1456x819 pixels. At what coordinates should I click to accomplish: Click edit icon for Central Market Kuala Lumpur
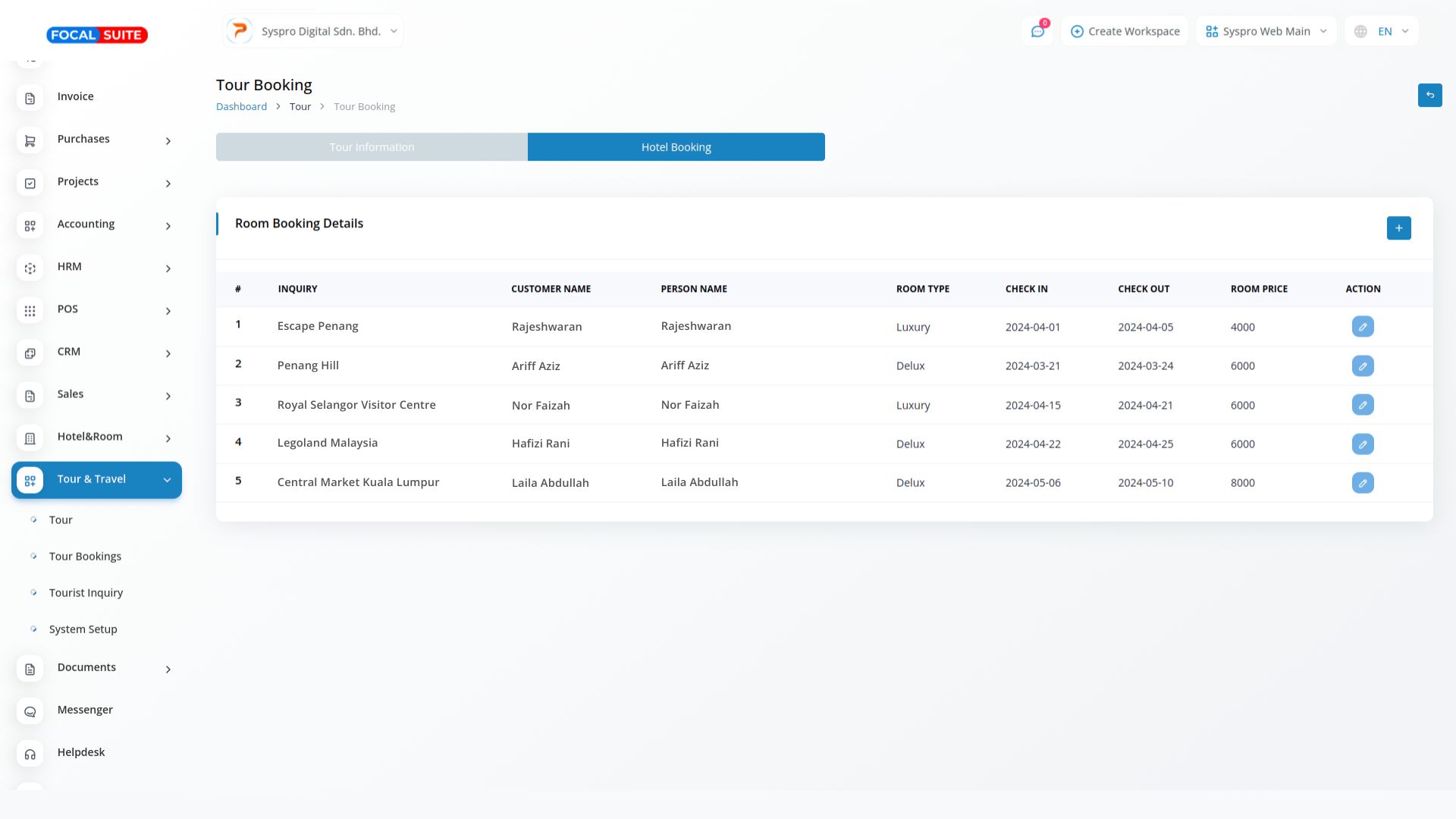[x=1362, y=483]
